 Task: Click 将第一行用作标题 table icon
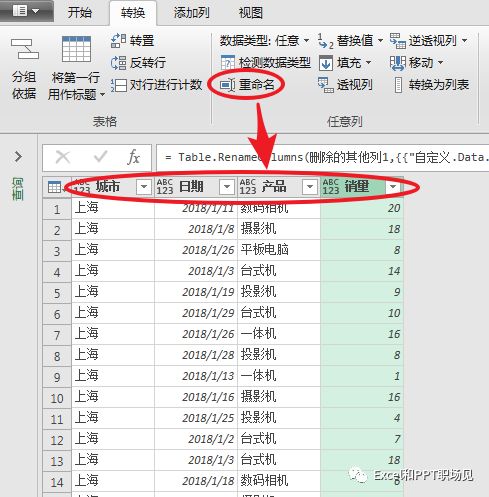(x=76, y=49)
